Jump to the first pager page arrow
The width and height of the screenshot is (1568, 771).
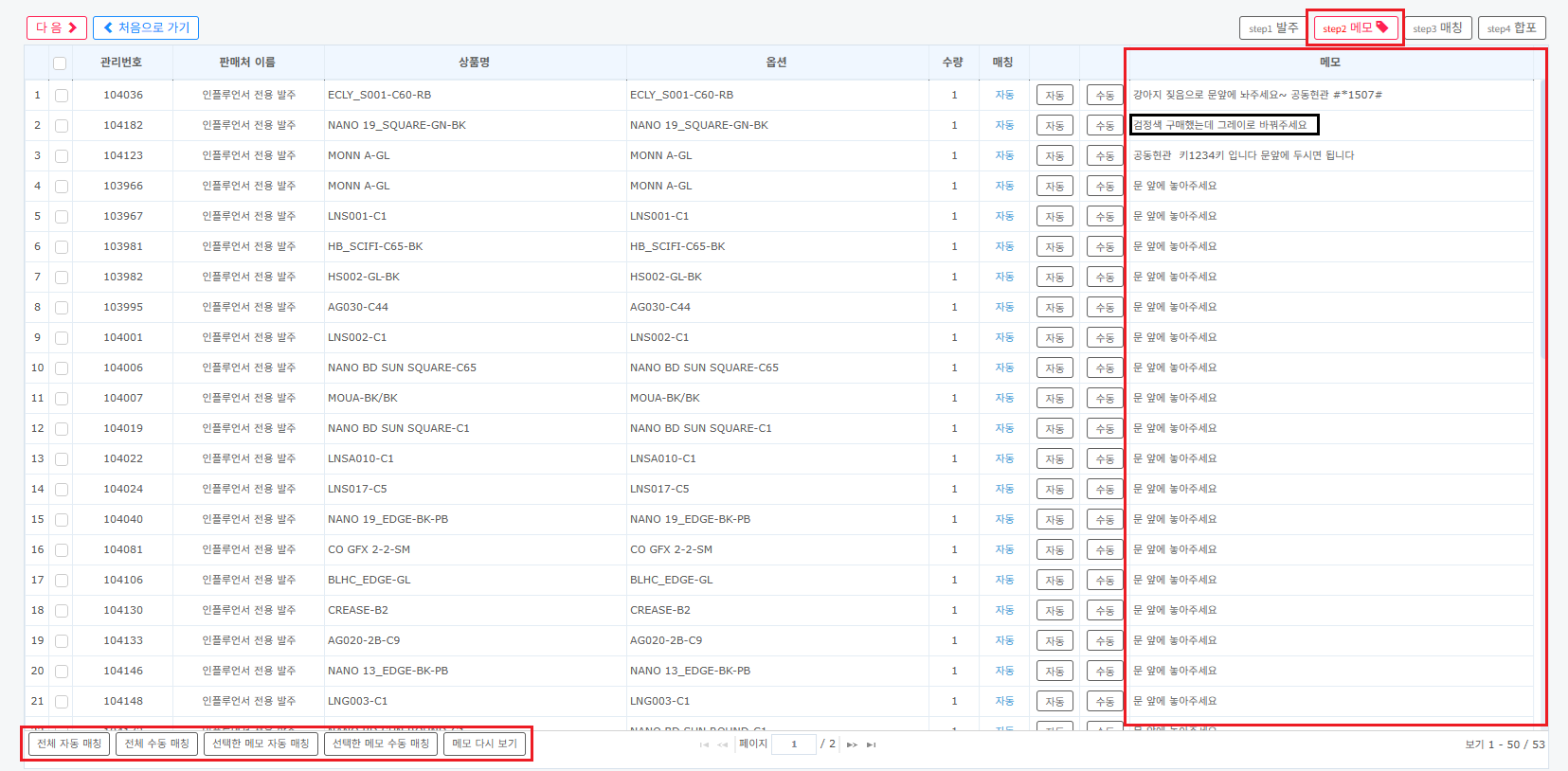click(704, 744)
